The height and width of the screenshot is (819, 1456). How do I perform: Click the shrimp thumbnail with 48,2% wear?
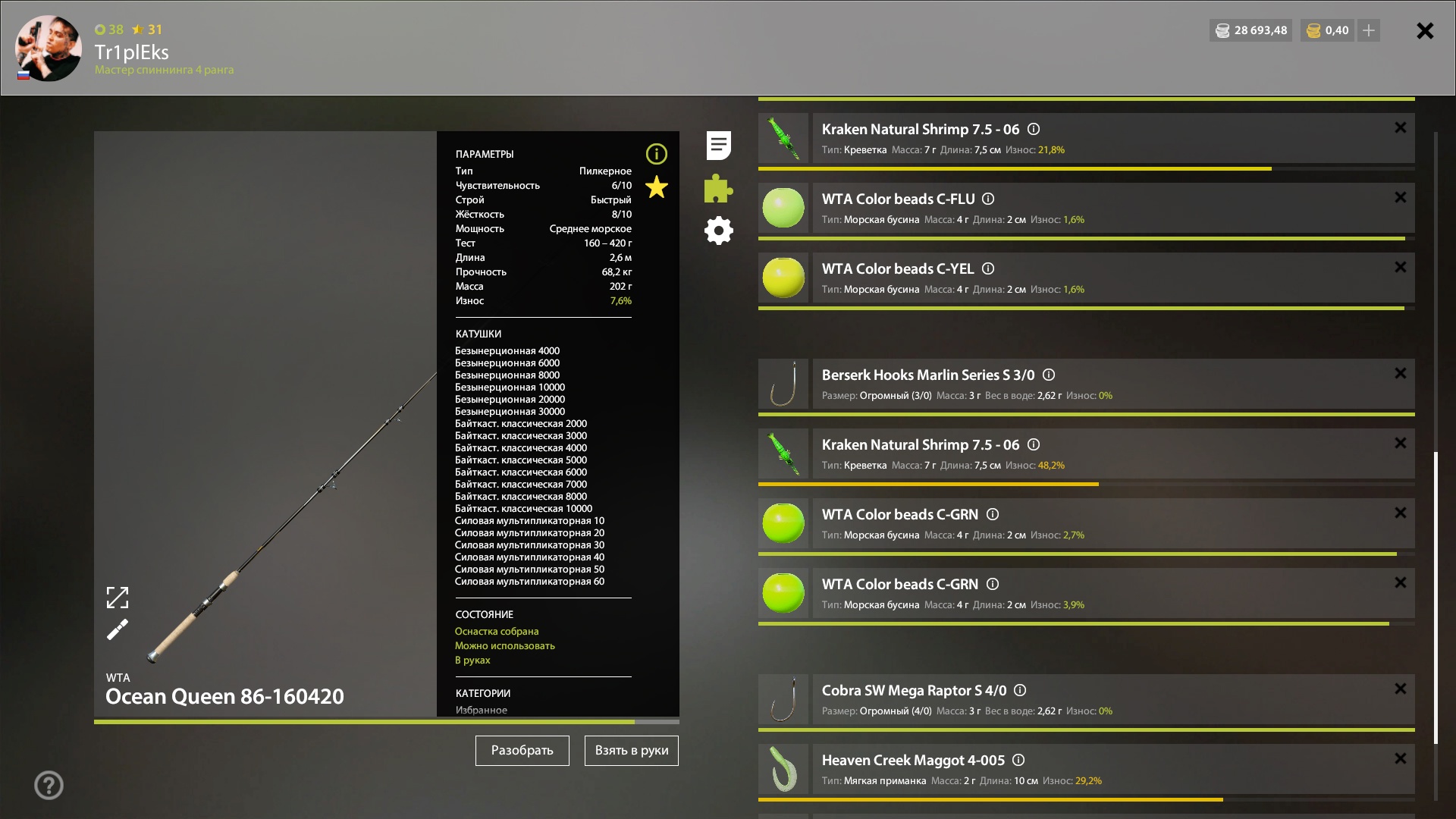click(x=783, y=453)
